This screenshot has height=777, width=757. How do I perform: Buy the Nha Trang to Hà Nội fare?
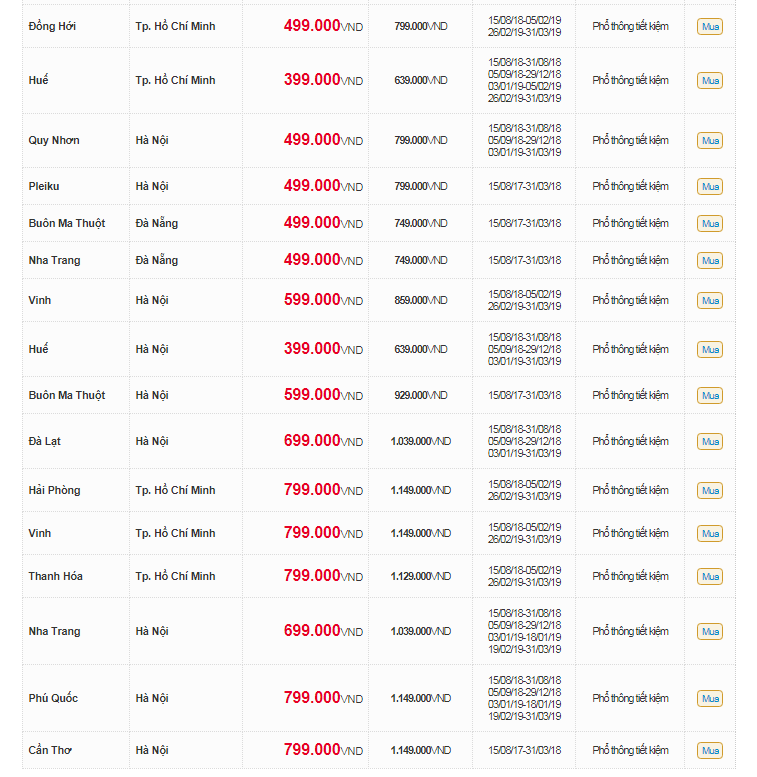pos(710,632)
